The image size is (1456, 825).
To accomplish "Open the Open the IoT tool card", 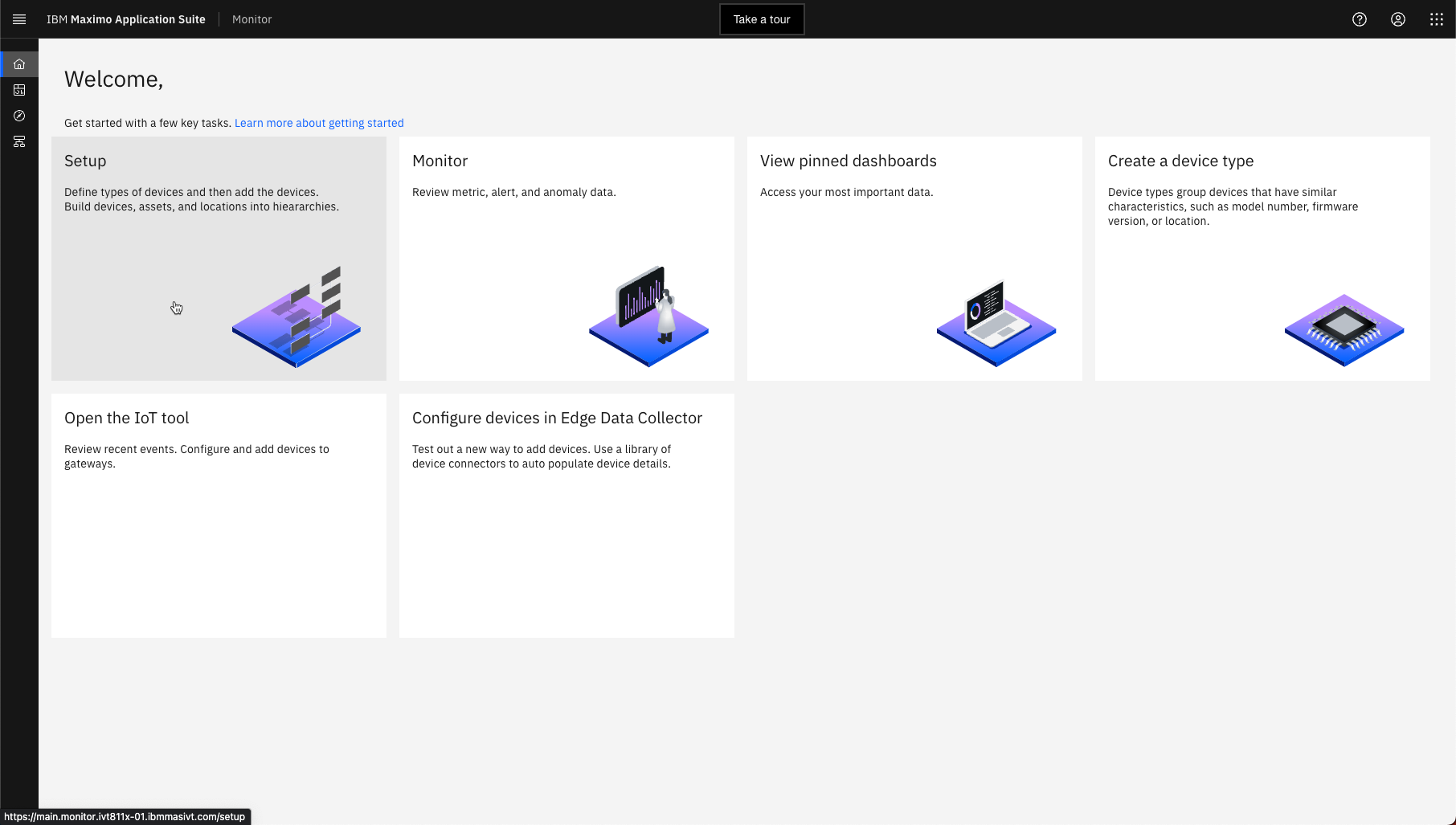I will (219, 516).
